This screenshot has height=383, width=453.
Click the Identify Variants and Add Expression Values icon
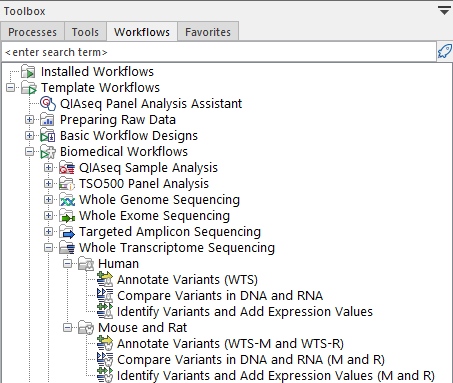pyautogui.click(x=105, y=311)
